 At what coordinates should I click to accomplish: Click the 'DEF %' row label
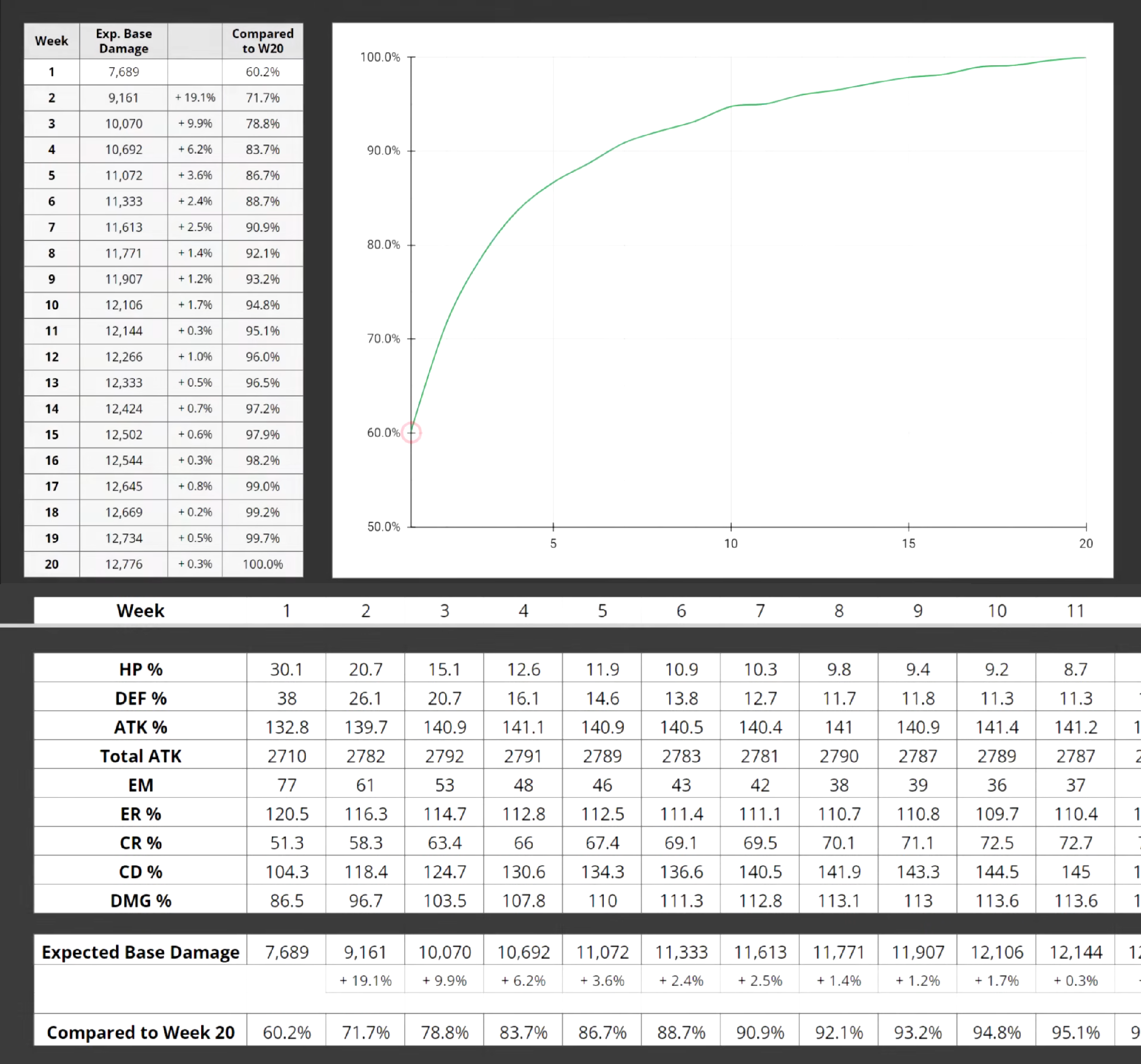point(141,698)
